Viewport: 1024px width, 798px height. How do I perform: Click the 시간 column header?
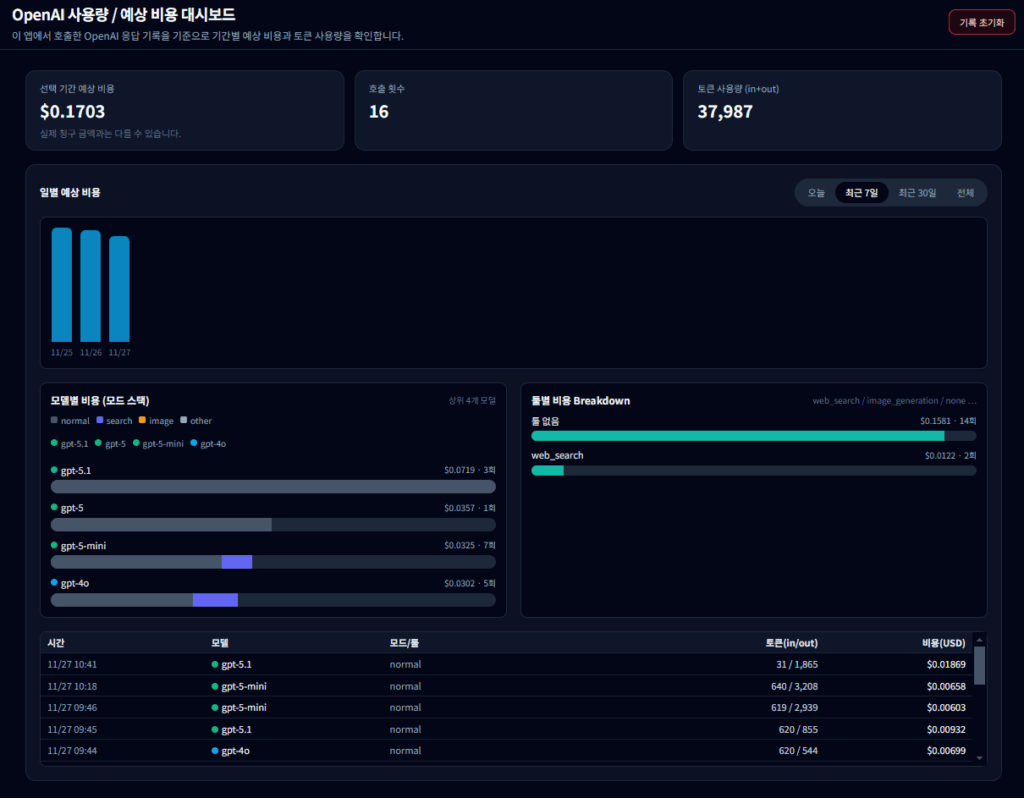coord(56,643)
